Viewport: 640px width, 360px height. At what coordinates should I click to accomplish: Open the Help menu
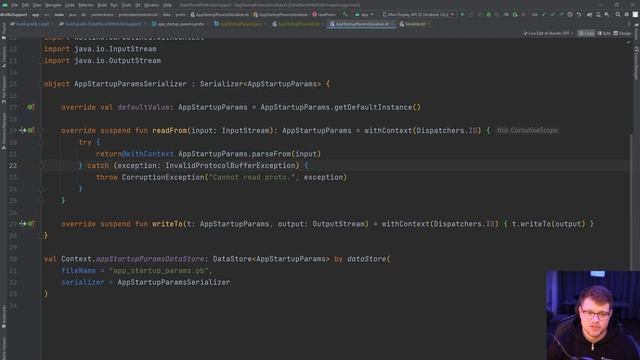[167, 5]
